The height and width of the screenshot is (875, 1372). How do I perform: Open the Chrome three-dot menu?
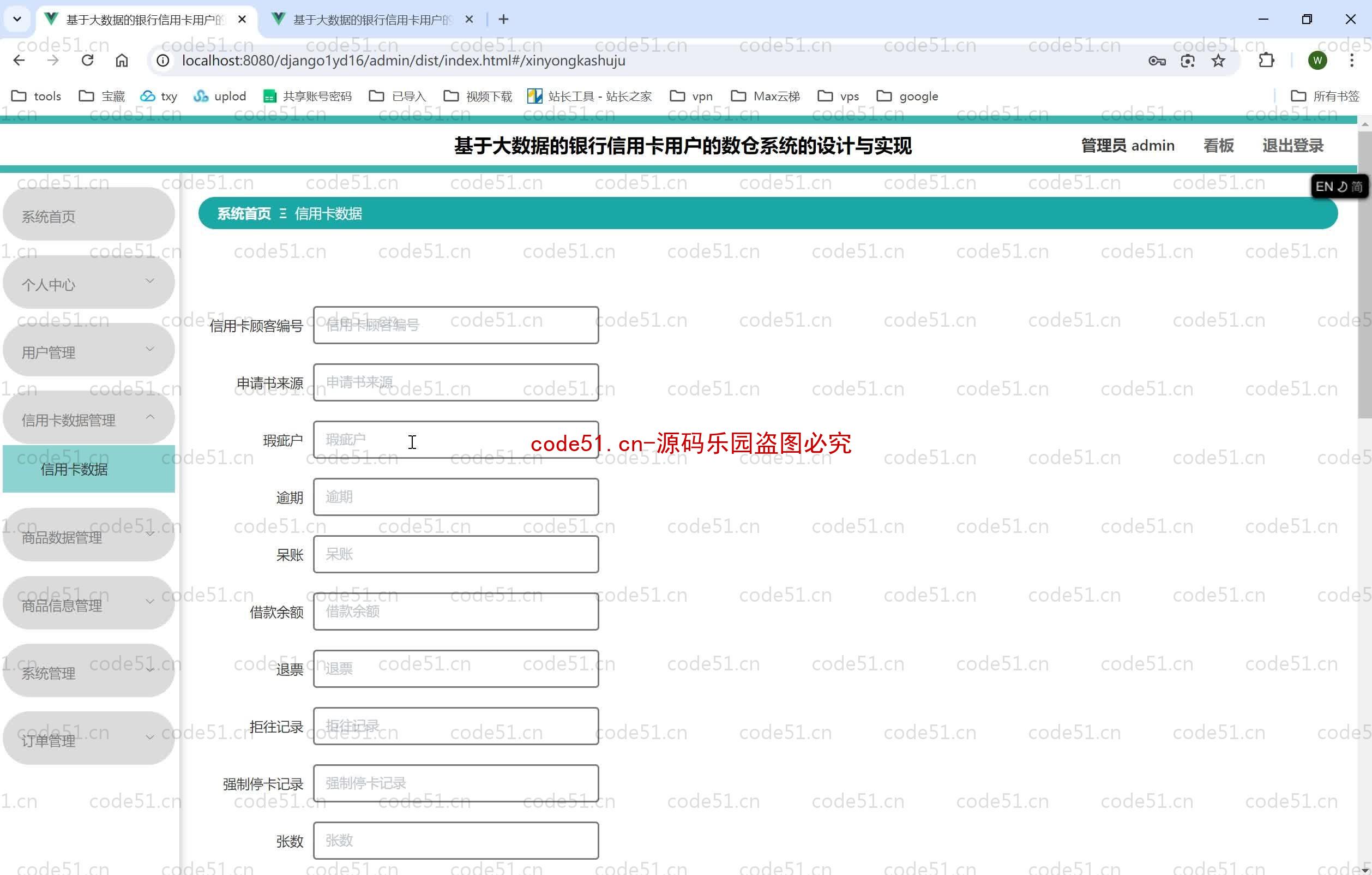pyautogui.click(x=1351, y=61)
